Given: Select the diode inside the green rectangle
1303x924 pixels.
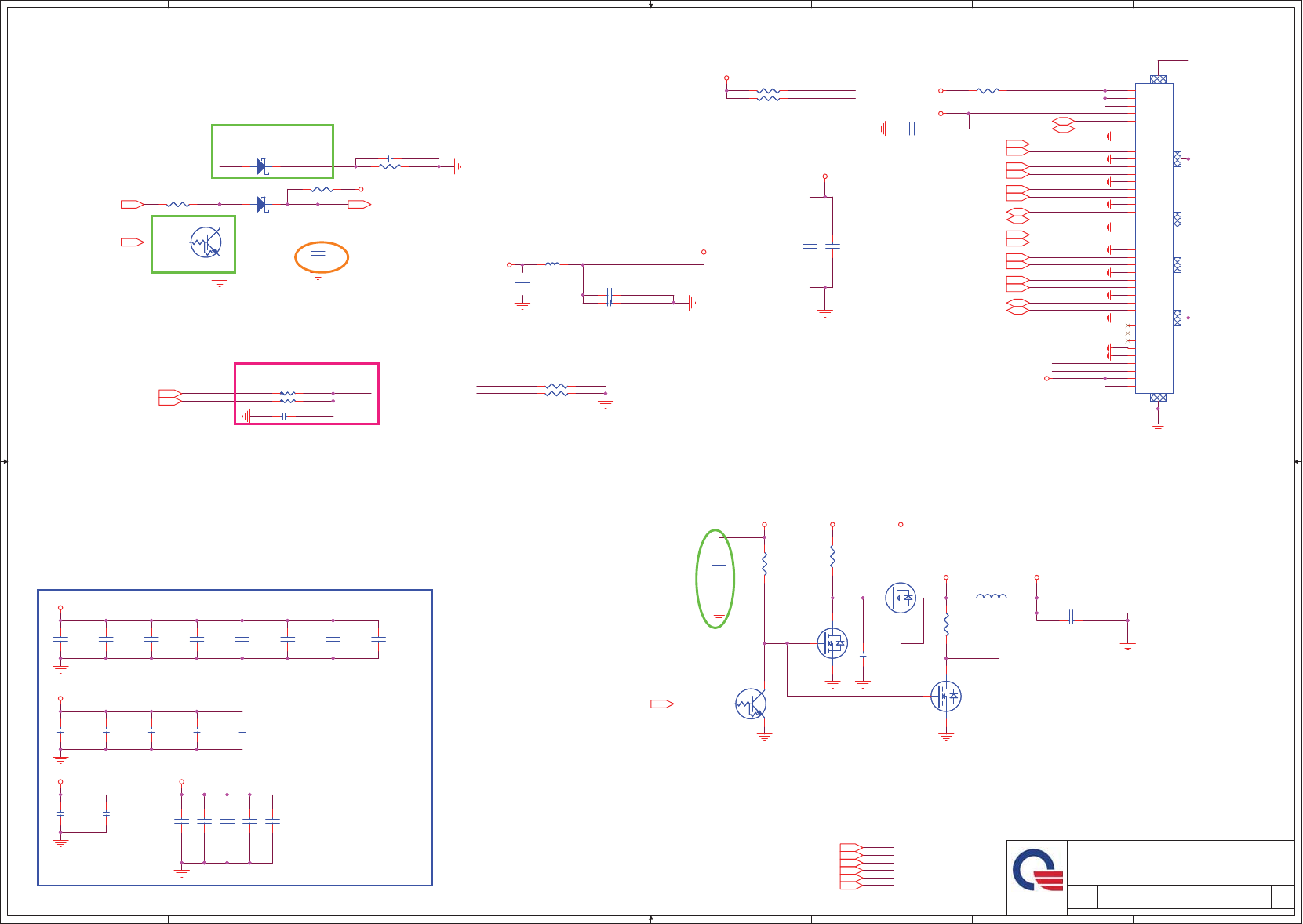Looking at the screenshot, I should [x=263, y=166].
